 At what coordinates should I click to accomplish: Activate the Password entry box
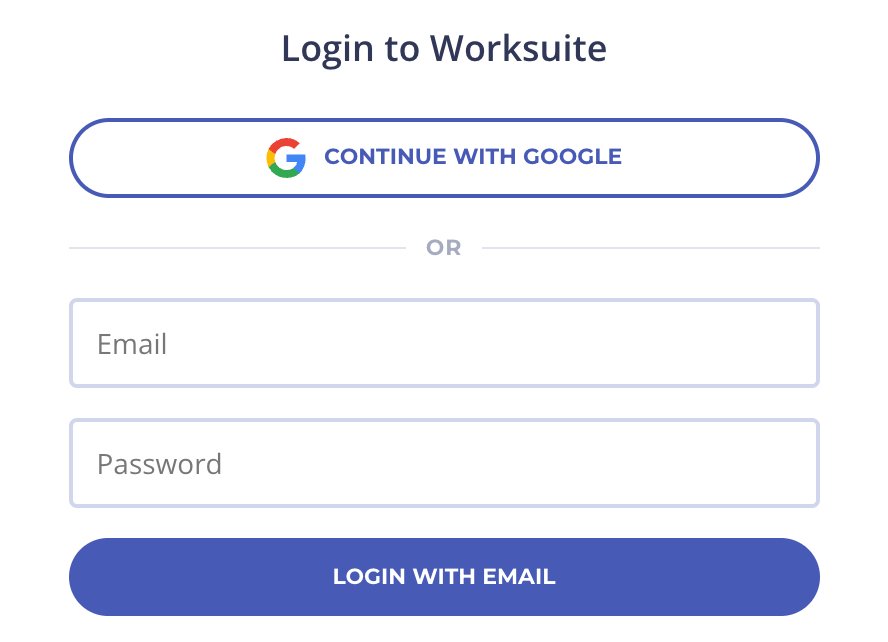[x=444, y=463]
